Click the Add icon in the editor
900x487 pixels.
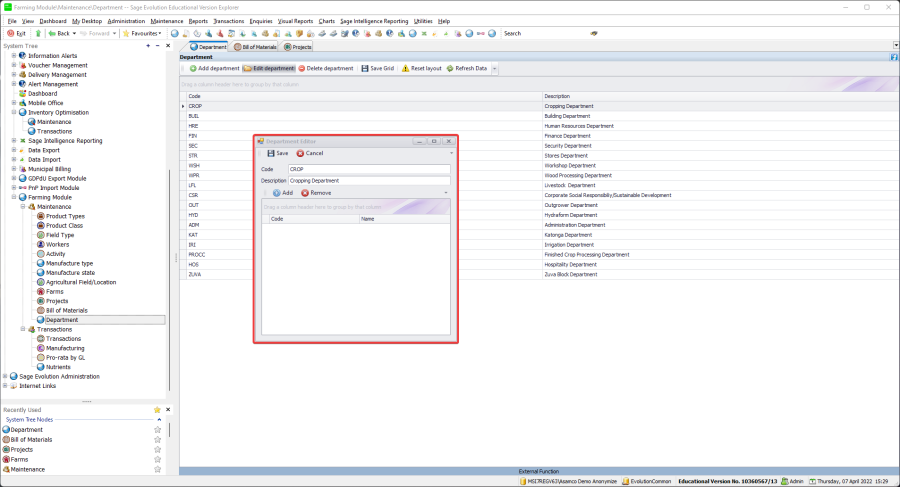(277, 192)
